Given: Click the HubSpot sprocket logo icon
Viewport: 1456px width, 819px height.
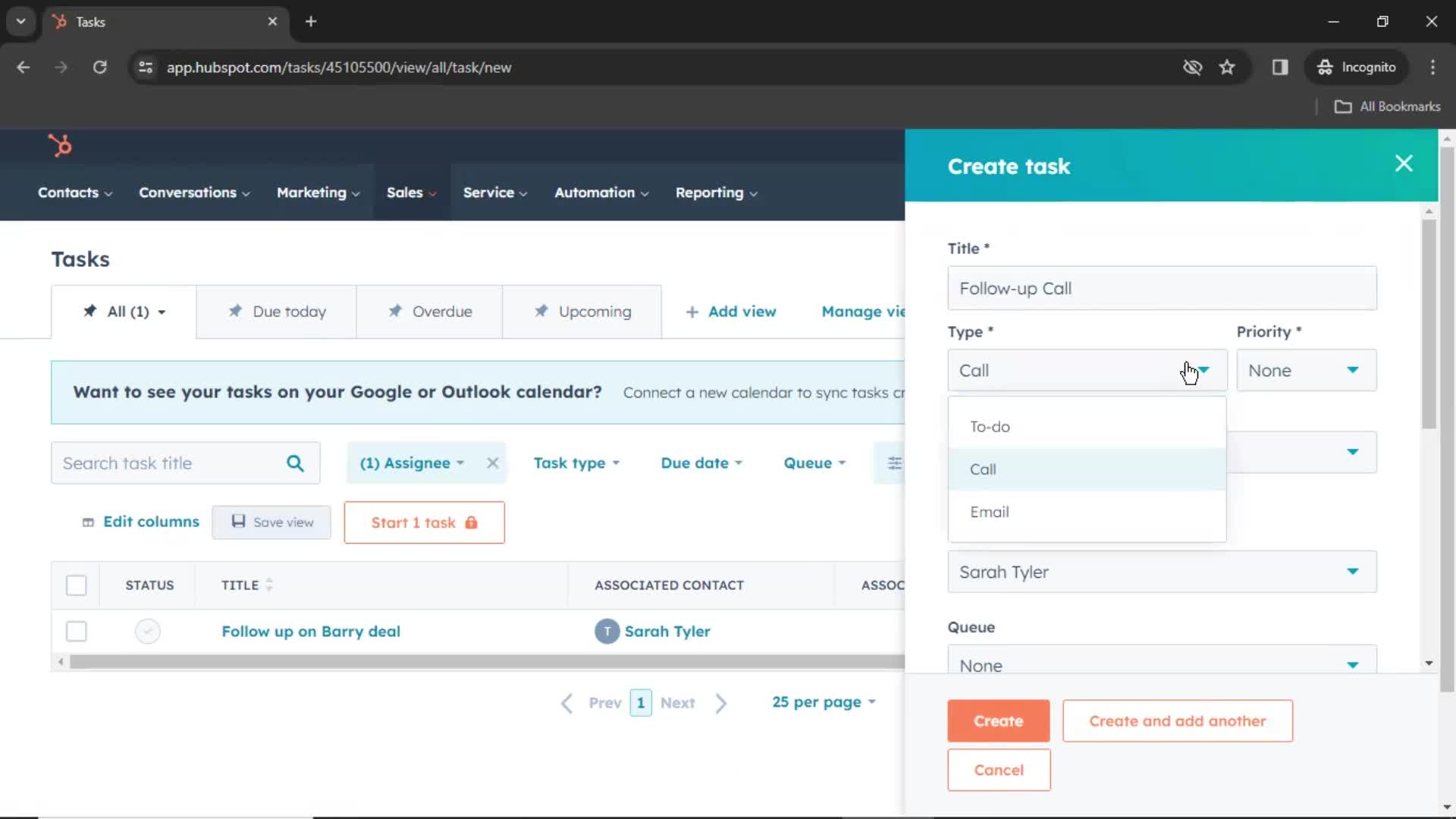Looking at the screenshot, I should point(59,145).
